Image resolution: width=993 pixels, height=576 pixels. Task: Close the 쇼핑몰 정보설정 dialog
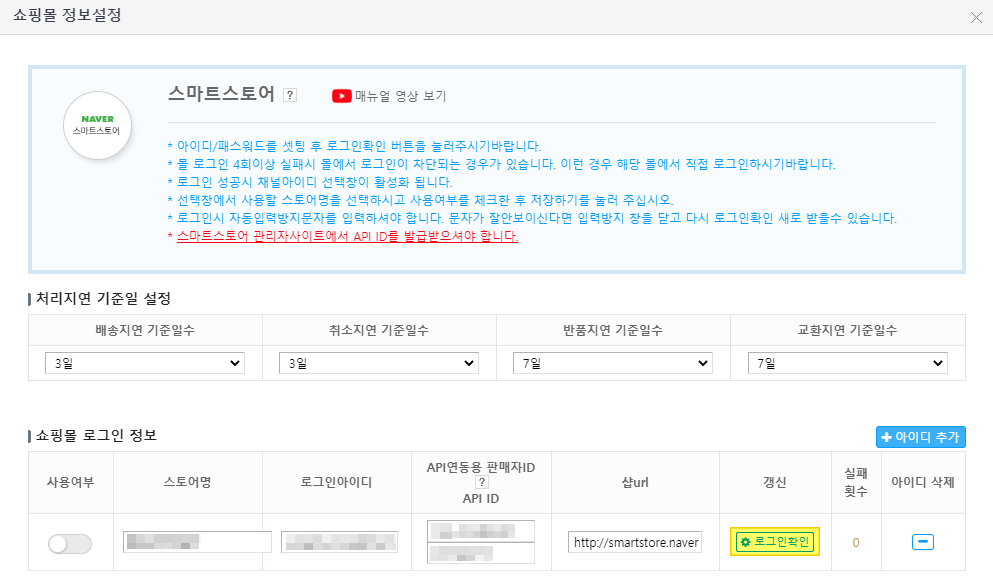coord(976,17)
